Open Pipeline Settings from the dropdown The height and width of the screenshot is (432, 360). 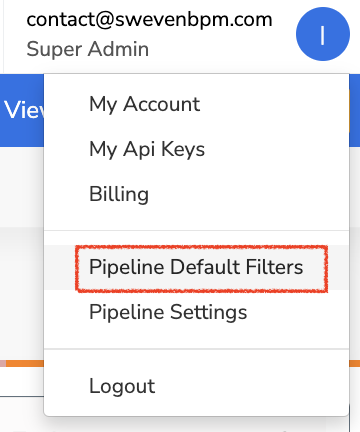click(x=168, y=312)
